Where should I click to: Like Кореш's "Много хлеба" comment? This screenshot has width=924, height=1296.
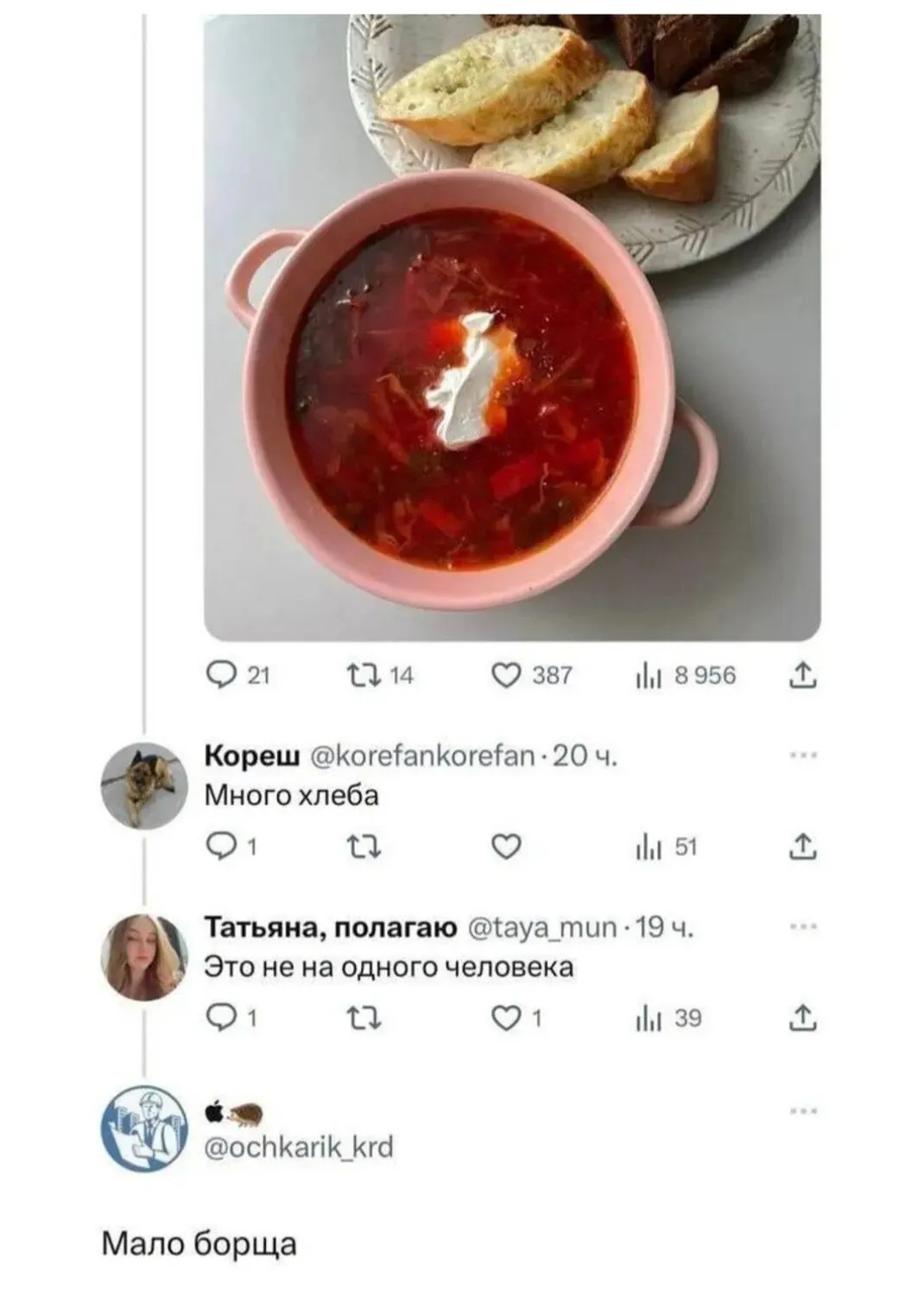coord(507,847)
